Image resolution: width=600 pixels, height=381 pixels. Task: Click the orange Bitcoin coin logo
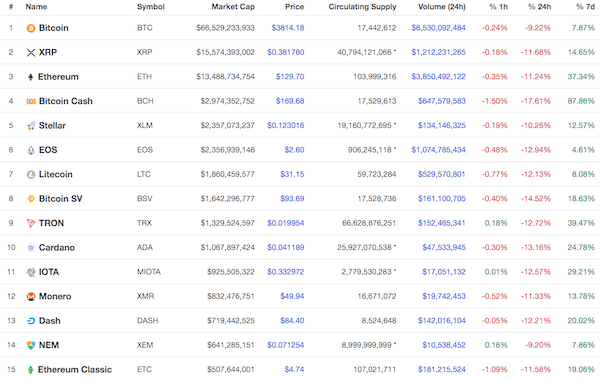pyautogui.click(x=31, y=28)
